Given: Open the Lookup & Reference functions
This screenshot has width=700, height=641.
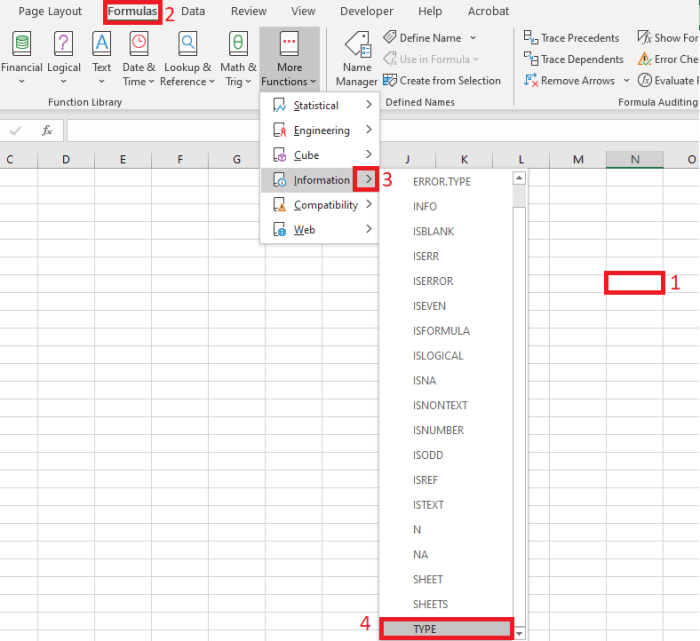Looking at the screenshot, I should pos(188,58).
